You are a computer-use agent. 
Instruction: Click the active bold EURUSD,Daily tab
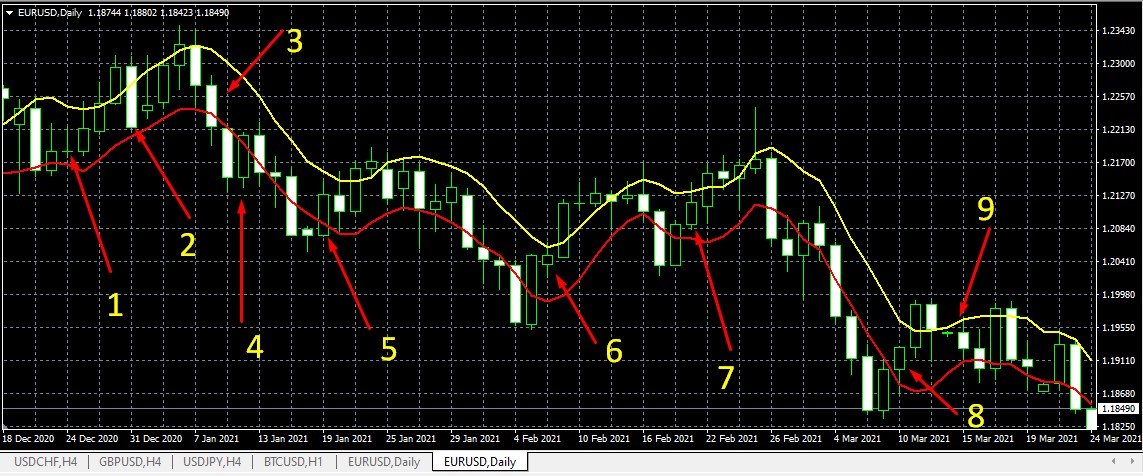click(480, 462)
